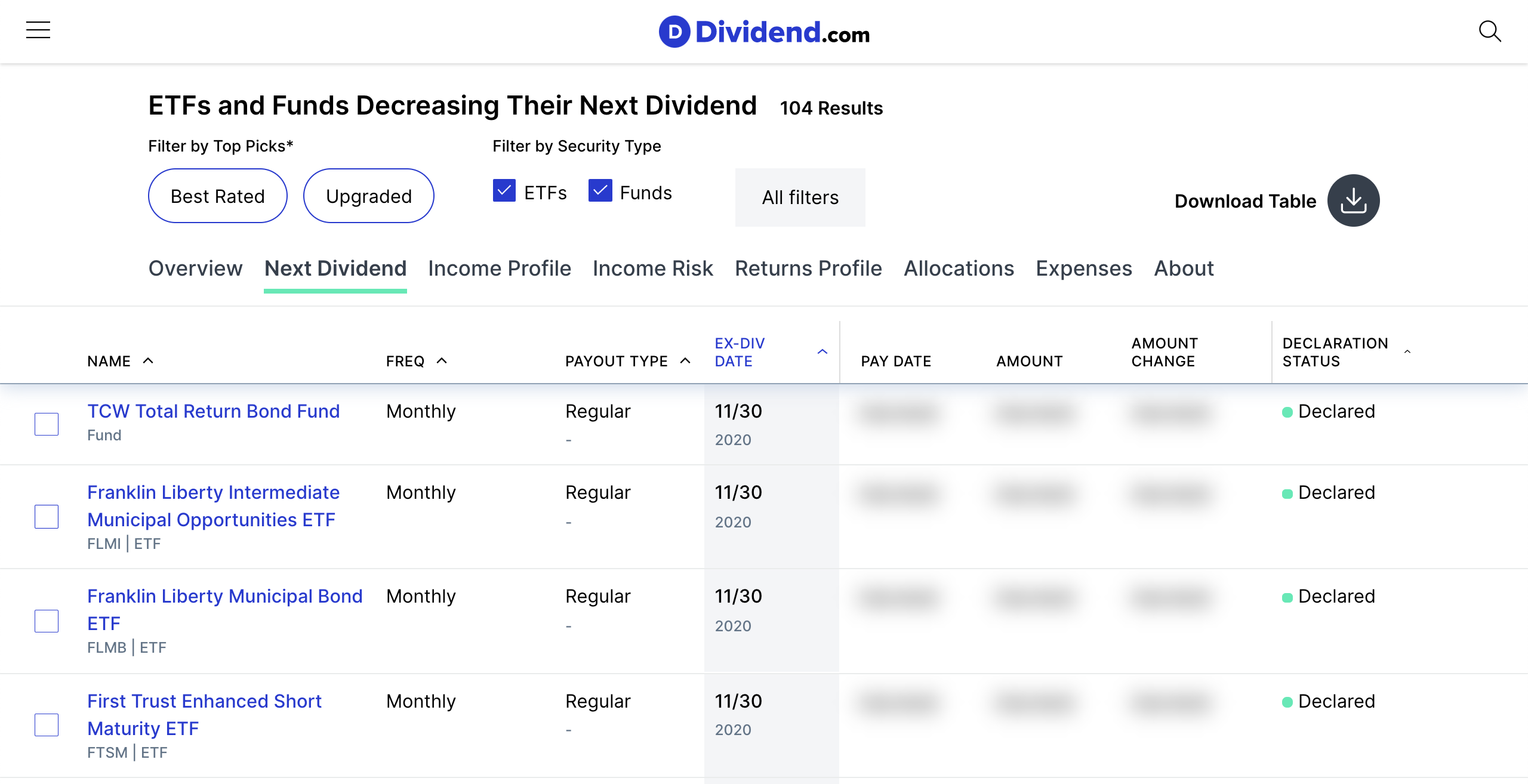
Task: Sort by Ex-Div Date arrow
Action: pyautogui.click(x=822, y=351)
